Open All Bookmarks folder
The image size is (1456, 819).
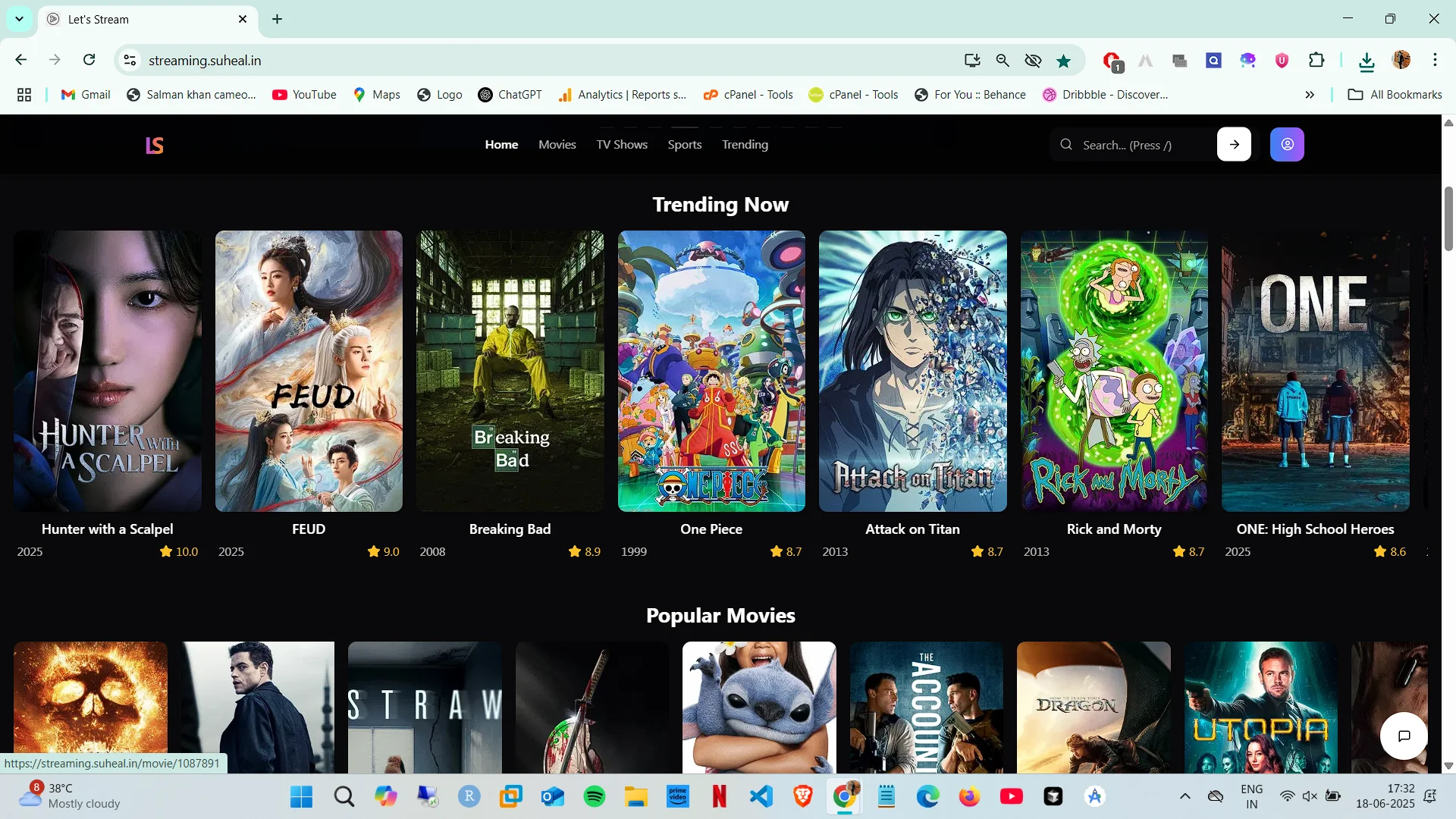[1395, 95]
